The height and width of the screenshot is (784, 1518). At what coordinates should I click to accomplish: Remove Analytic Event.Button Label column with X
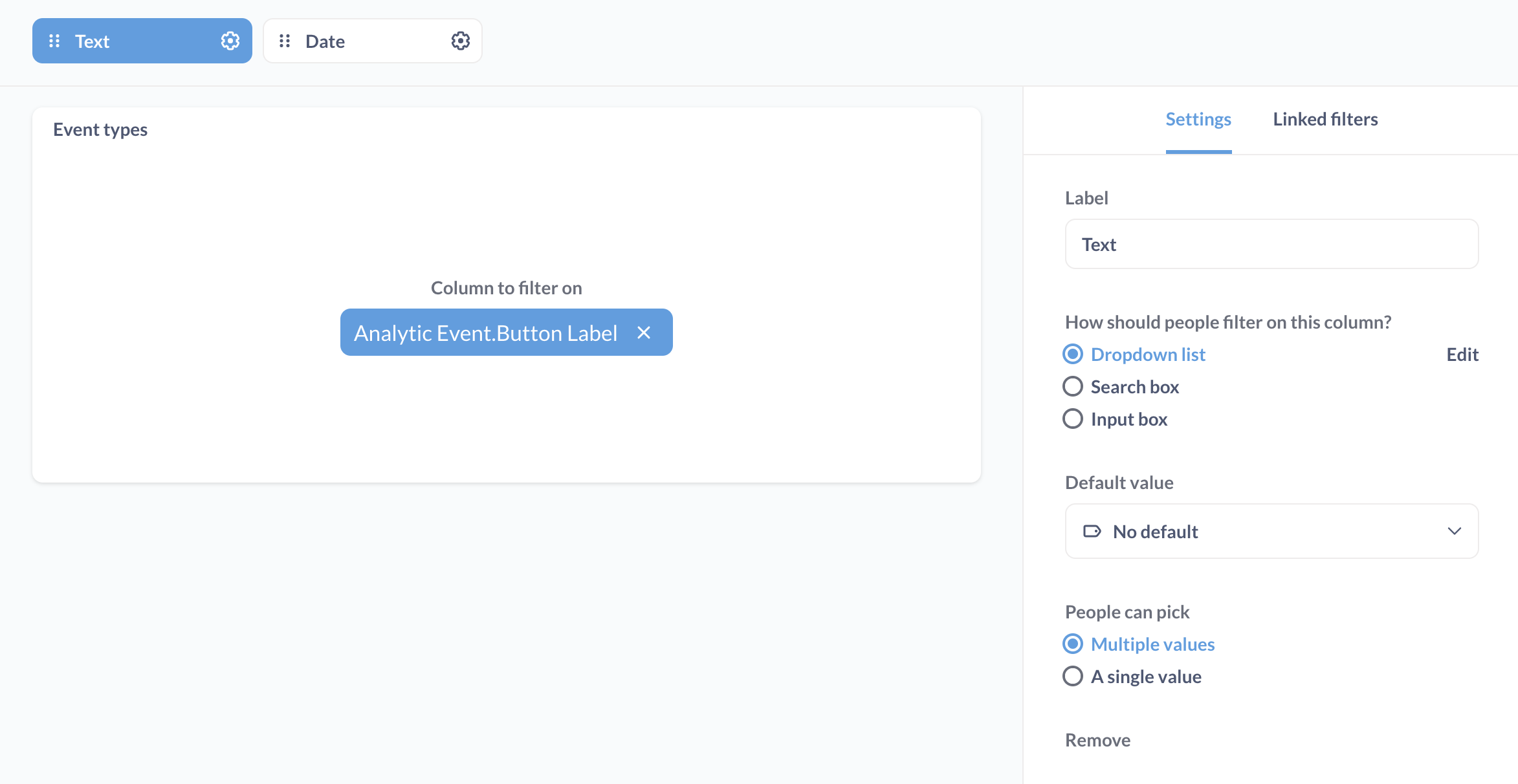(x=644, y=332)
